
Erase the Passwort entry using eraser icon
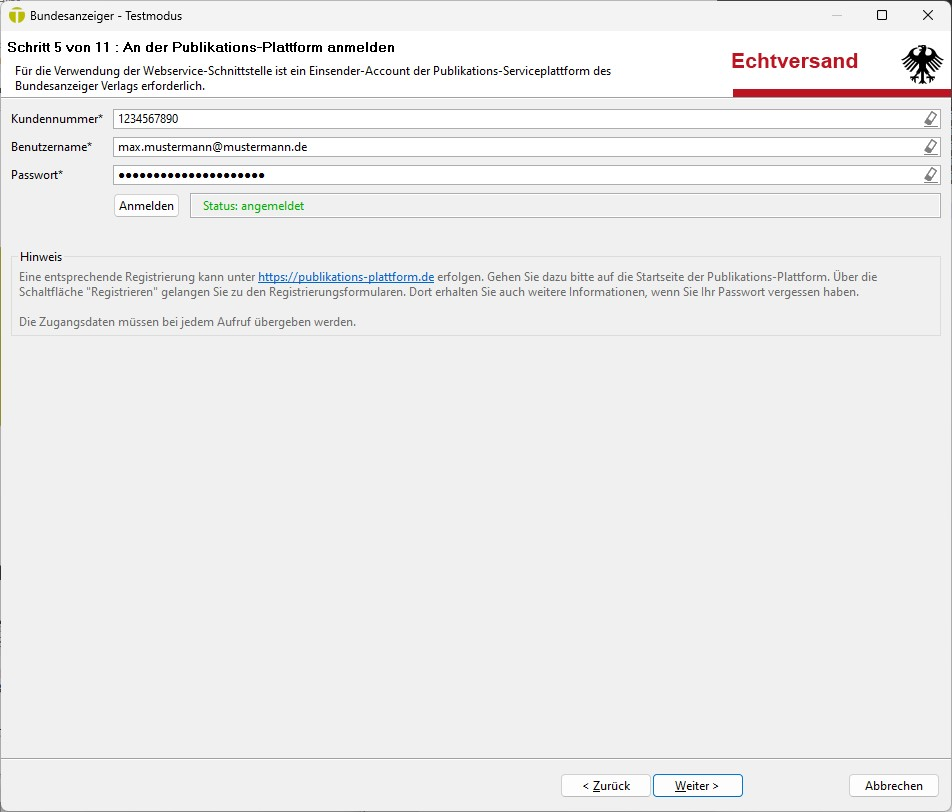(x=931, y=175)
